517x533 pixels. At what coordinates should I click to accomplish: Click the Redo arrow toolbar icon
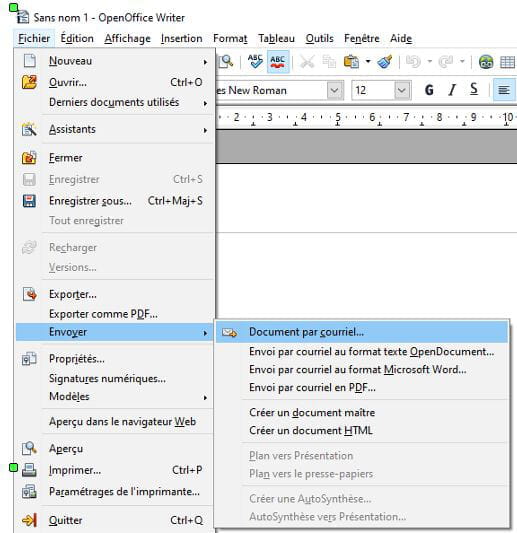click(446, 62)
